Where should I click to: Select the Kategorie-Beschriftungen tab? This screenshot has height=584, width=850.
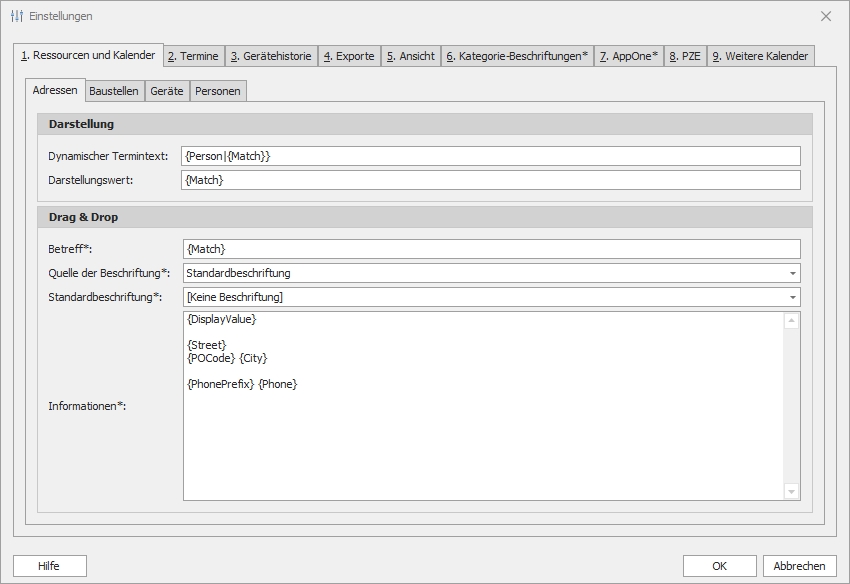[517, 56]
